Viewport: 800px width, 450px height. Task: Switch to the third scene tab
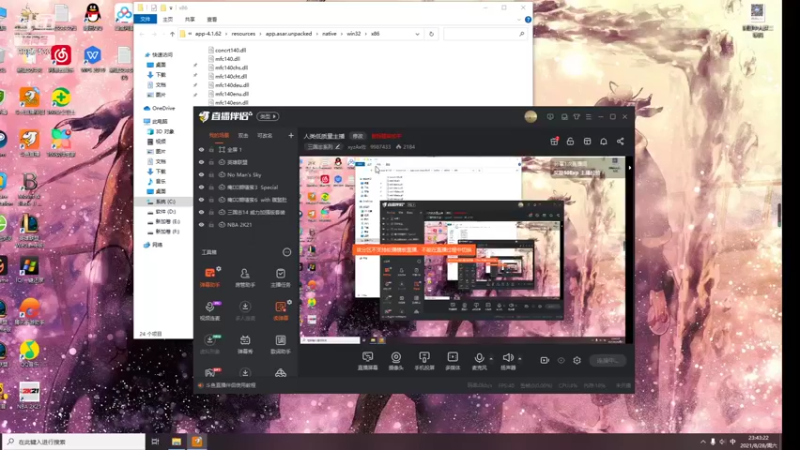(265, 136)
